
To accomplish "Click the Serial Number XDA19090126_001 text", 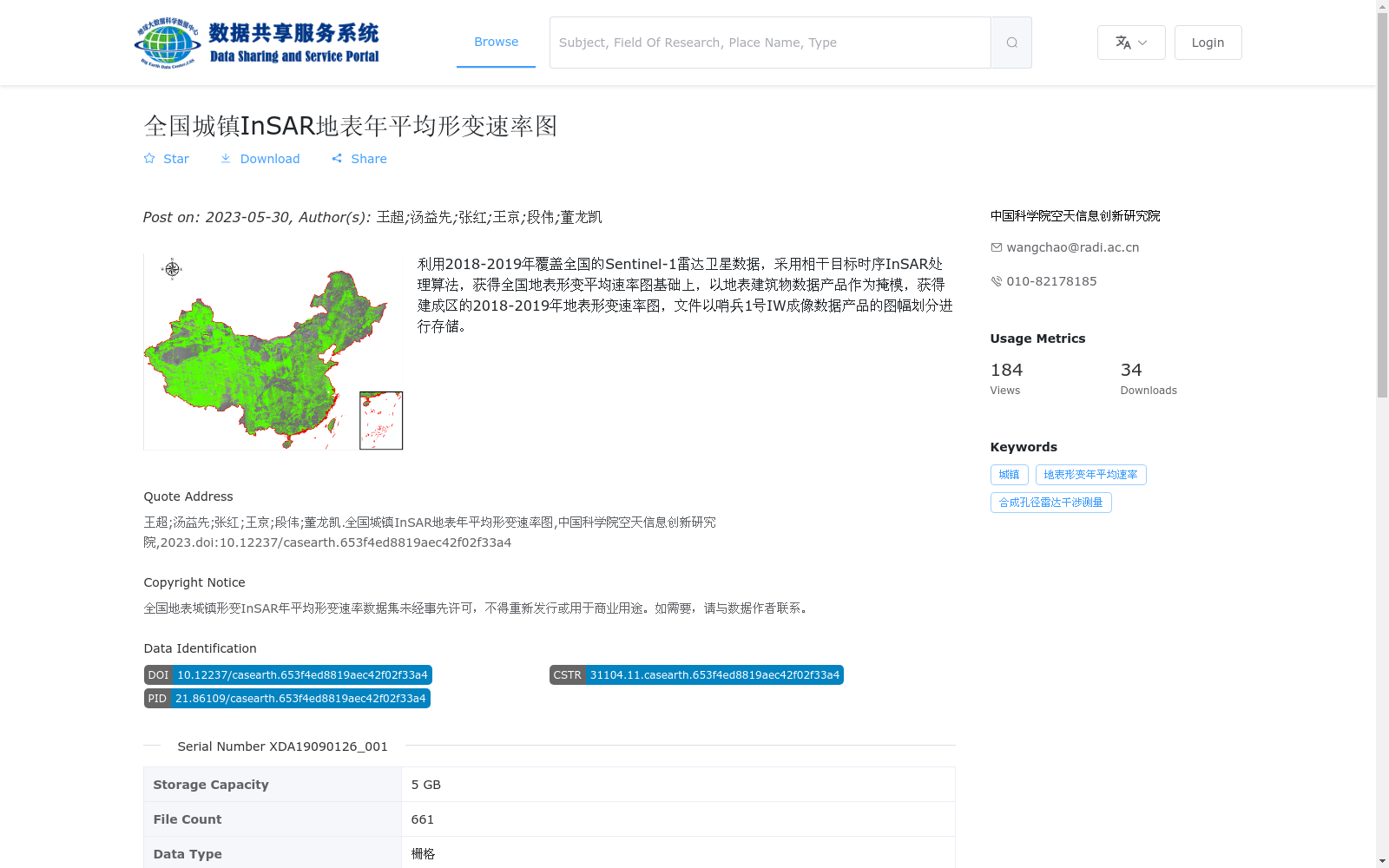I will (282, 746).
